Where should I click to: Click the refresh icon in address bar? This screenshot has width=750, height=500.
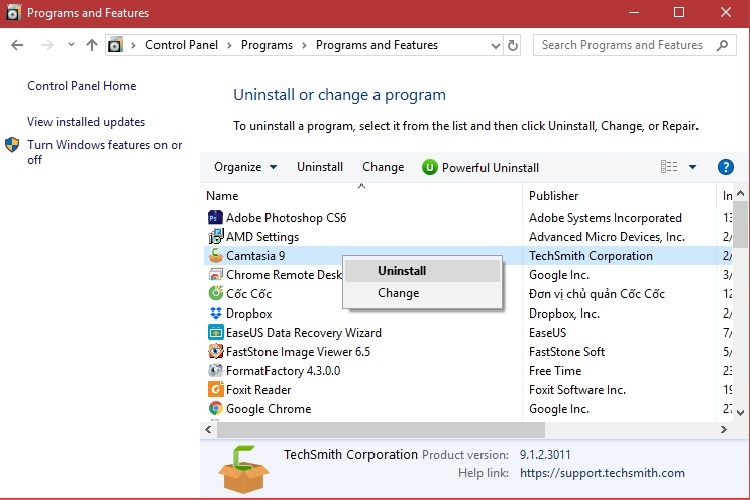point(513,45)
